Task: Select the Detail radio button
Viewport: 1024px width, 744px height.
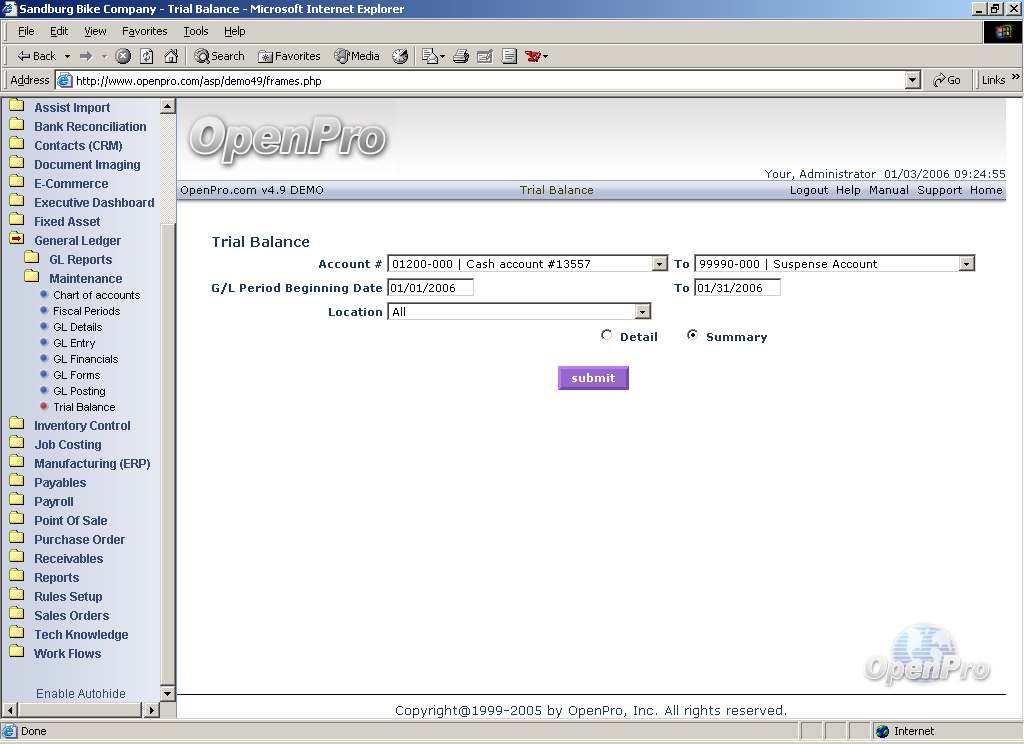Action: [607, 336]
